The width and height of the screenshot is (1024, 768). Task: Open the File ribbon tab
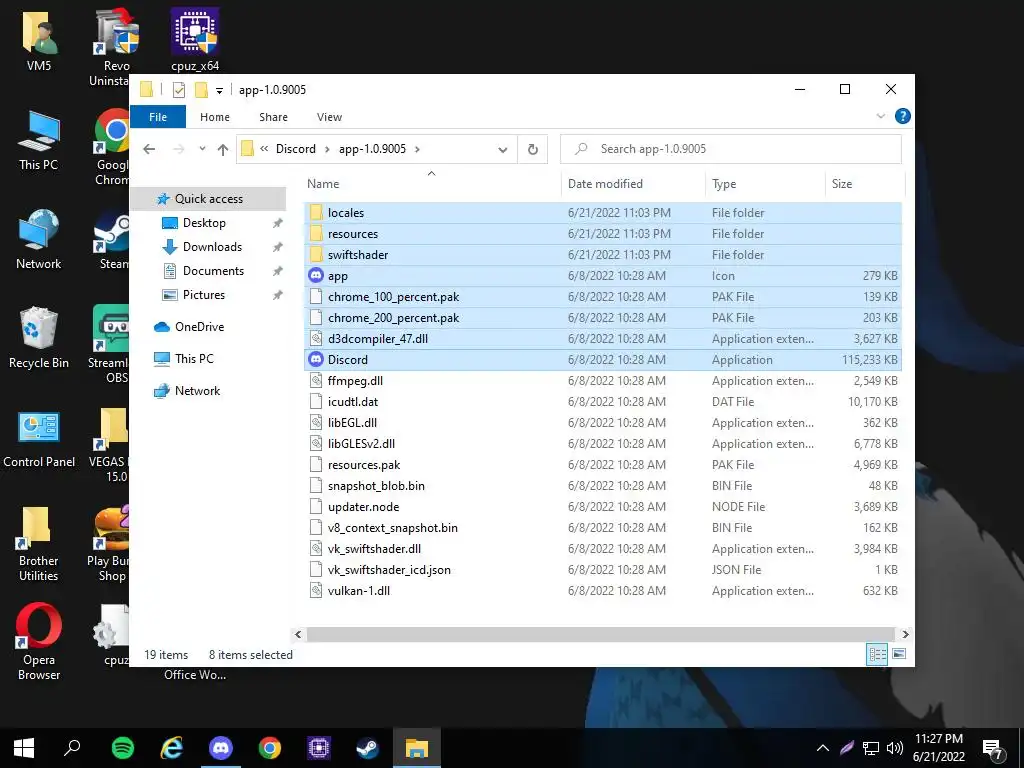pyautogui.click(x=158, y=117)
